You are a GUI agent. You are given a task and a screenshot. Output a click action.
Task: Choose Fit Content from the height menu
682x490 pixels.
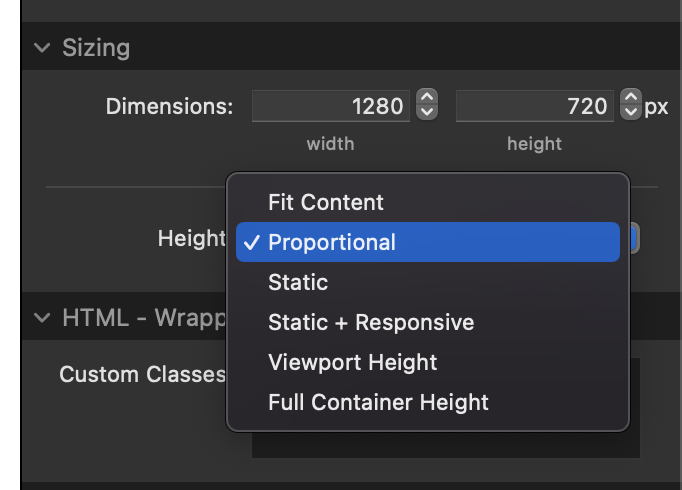click(x=326, y=202)
